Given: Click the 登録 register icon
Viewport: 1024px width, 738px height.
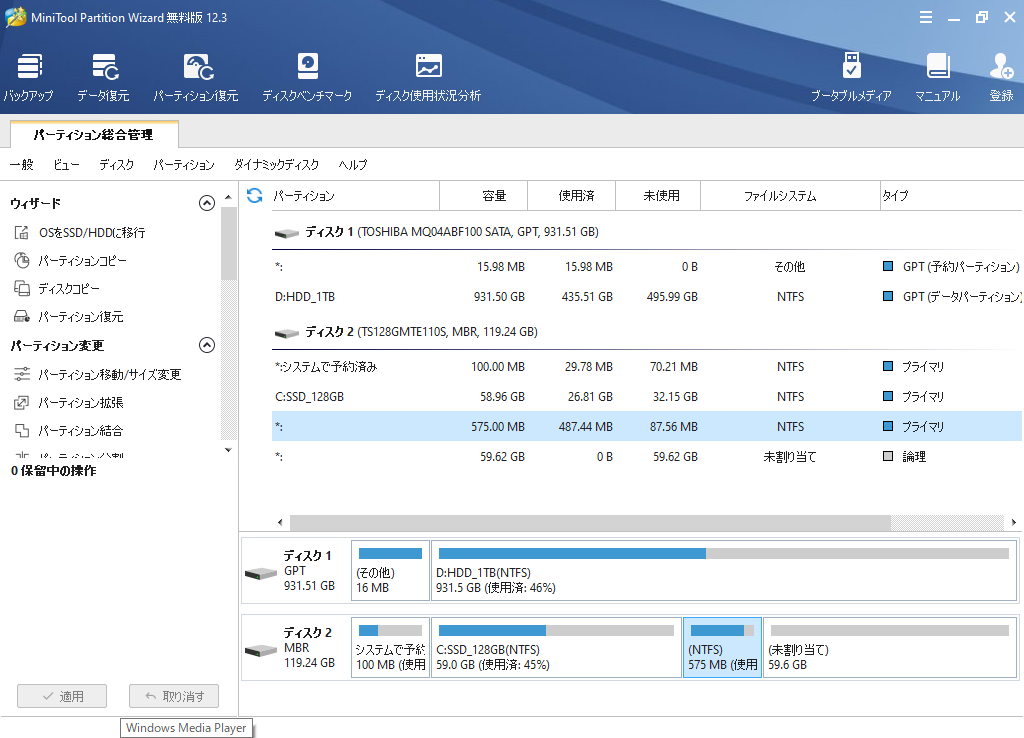Looking at the screenshot, I should [1001, 78].
